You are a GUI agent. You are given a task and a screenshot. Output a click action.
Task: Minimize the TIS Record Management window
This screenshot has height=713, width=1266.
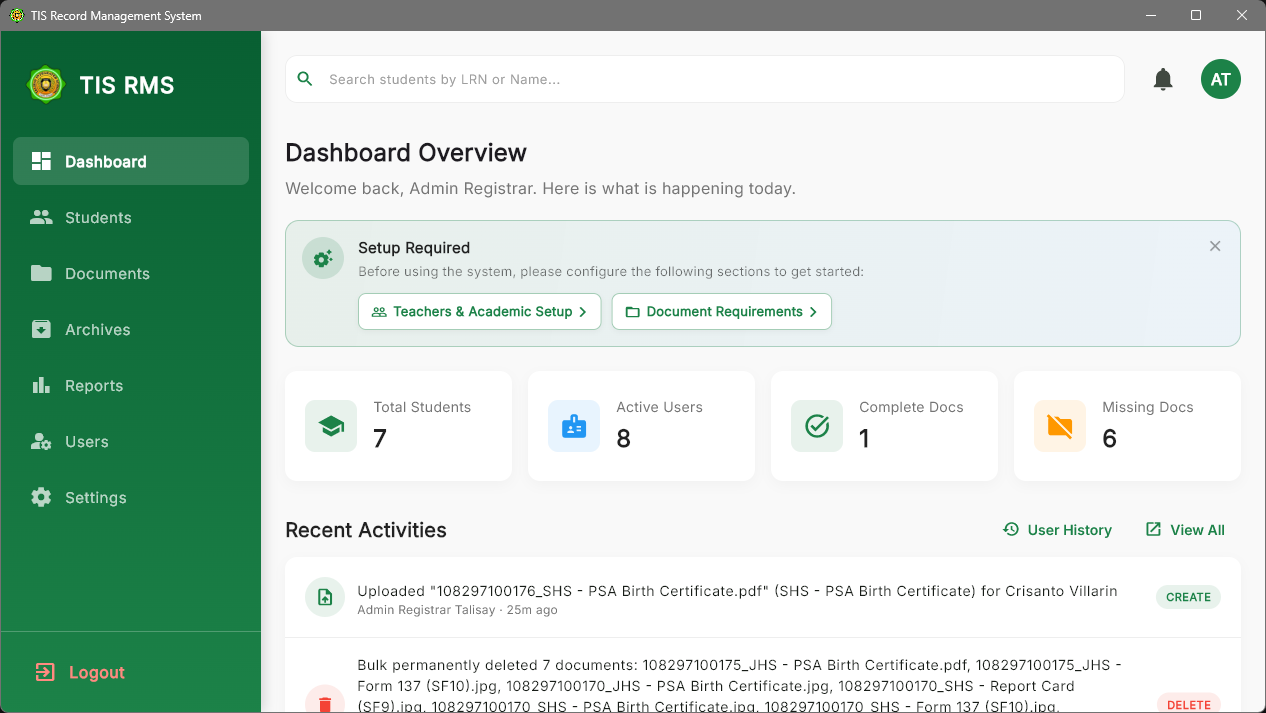click(1150, 15)
